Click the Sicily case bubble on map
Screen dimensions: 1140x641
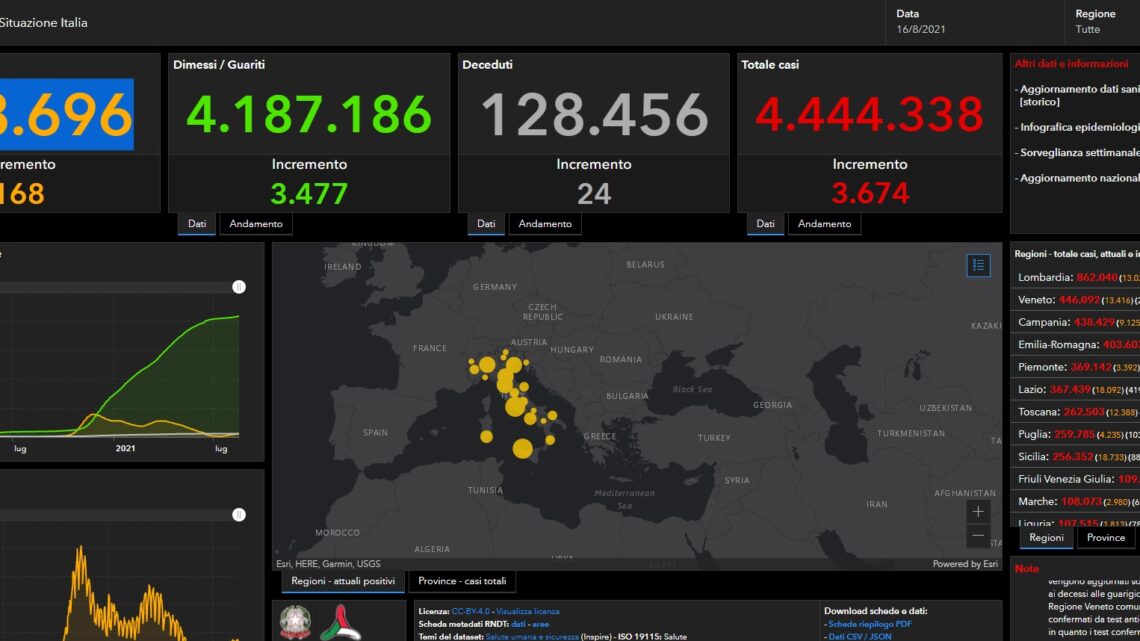click(522, 448)
